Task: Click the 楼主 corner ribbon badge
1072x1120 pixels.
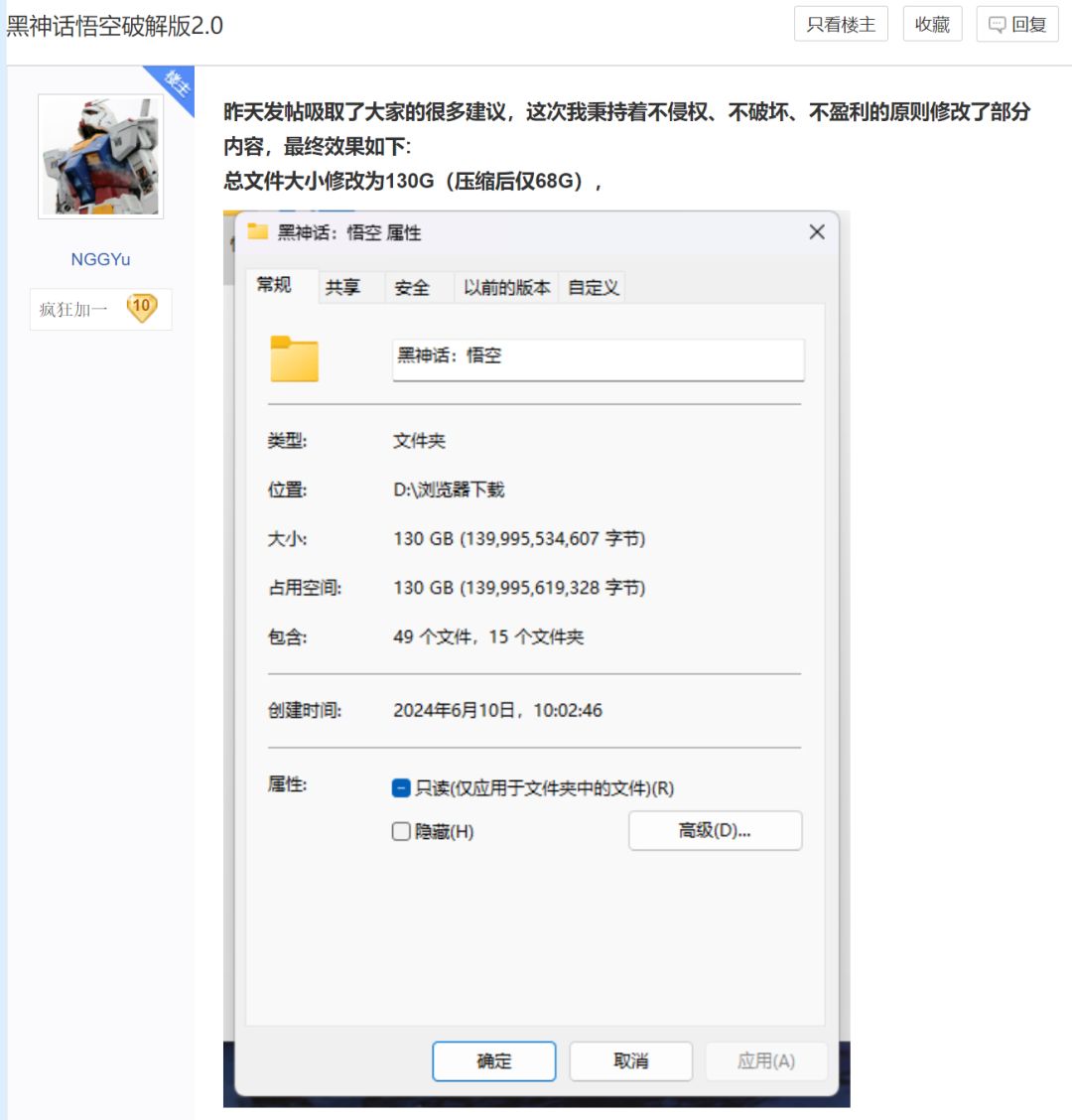Action: point(175,85)
